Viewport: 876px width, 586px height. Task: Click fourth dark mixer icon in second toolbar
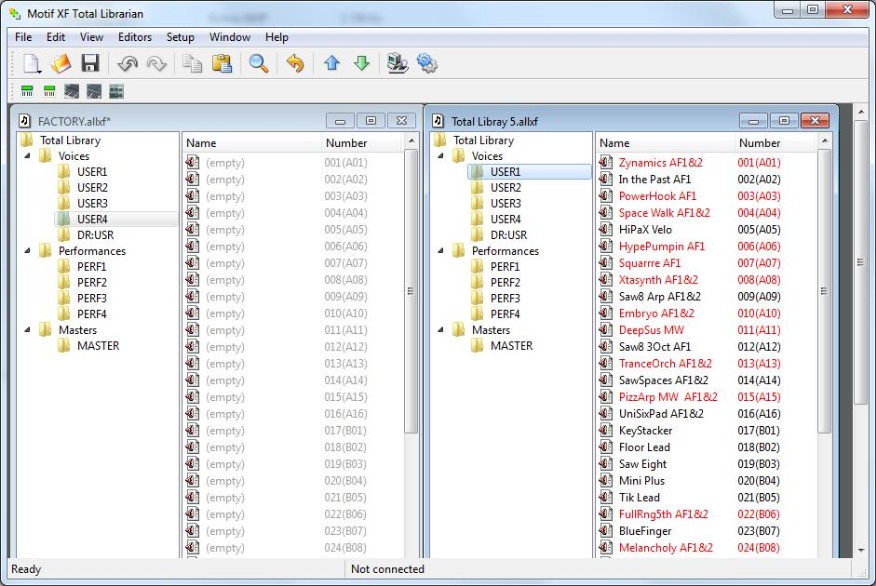click(x=94, y=91)
